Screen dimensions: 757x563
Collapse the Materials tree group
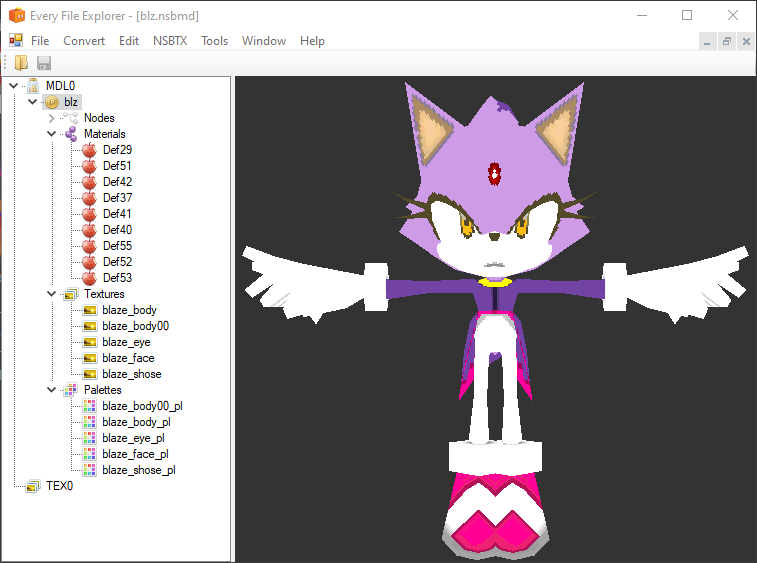pos(52,134)
